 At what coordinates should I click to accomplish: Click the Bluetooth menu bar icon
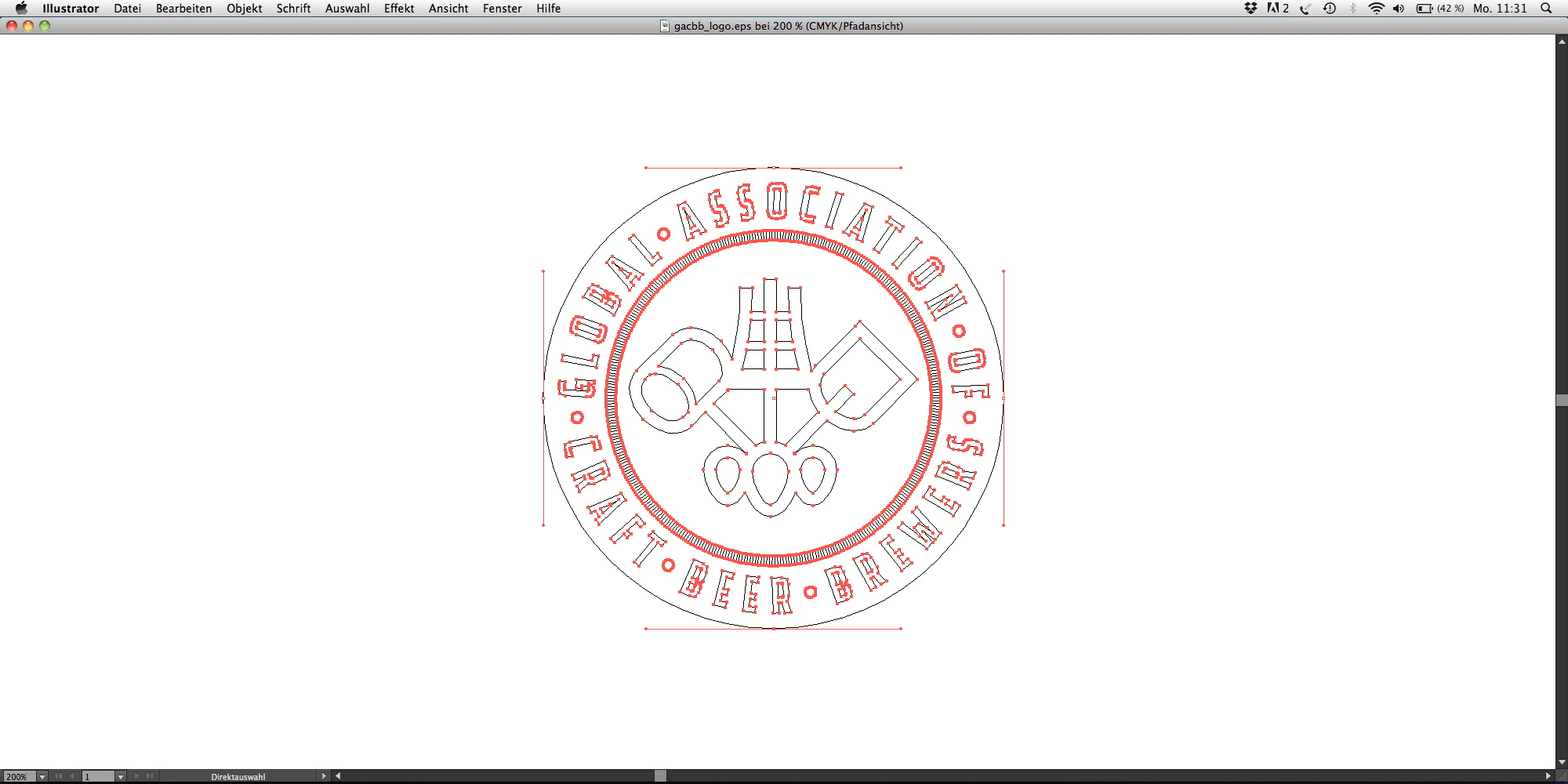(x=1353, y=8)
